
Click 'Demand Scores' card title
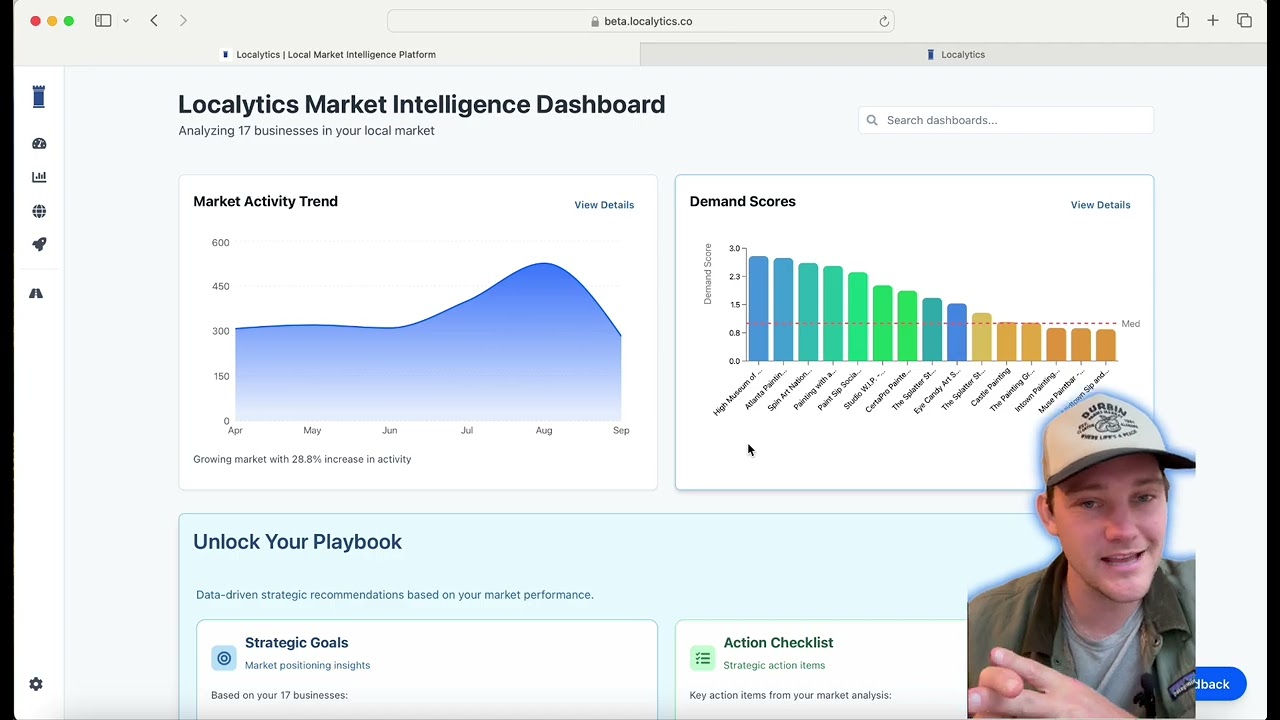(742, 201)
